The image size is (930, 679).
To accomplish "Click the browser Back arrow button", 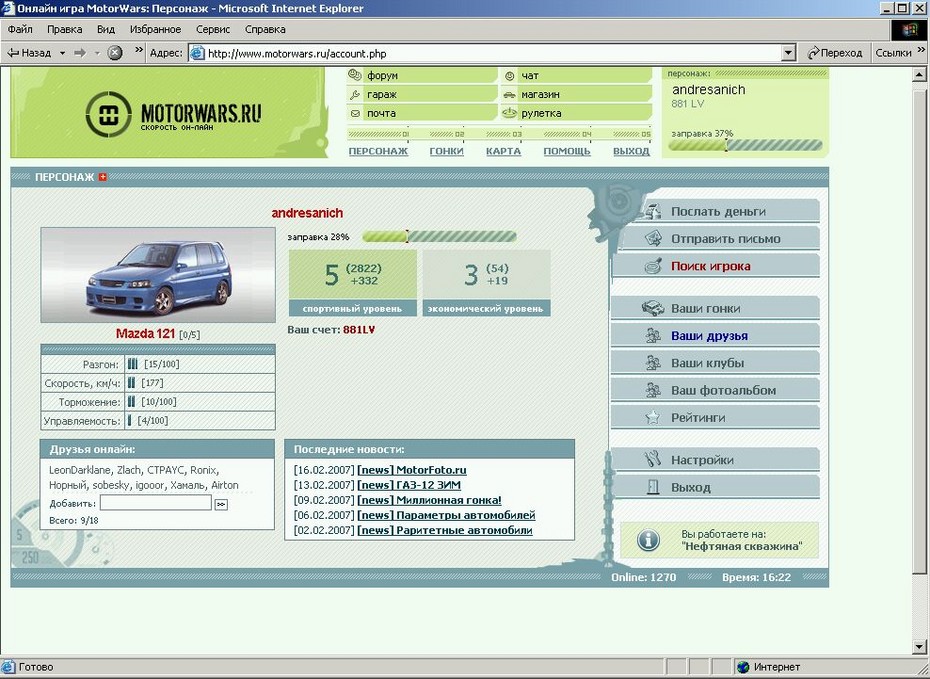I will pyautogui.click(x=29, y=53).
